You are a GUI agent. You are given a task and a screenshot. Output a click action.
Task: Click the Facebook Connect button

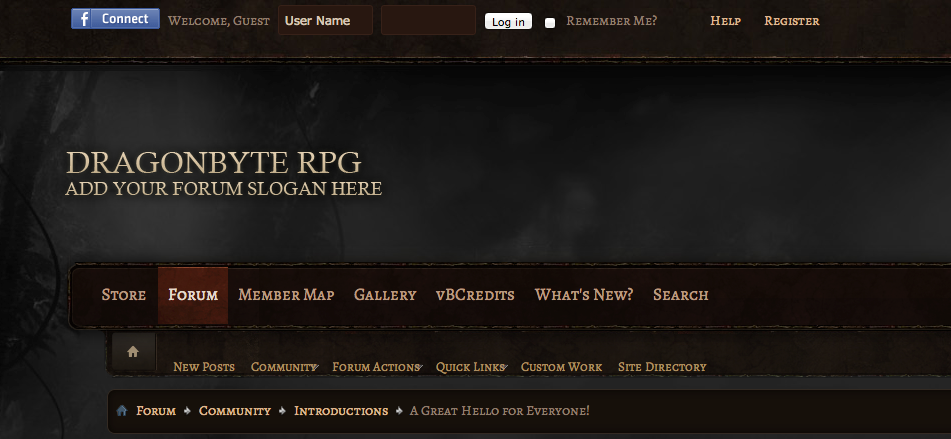pos(115,19)
